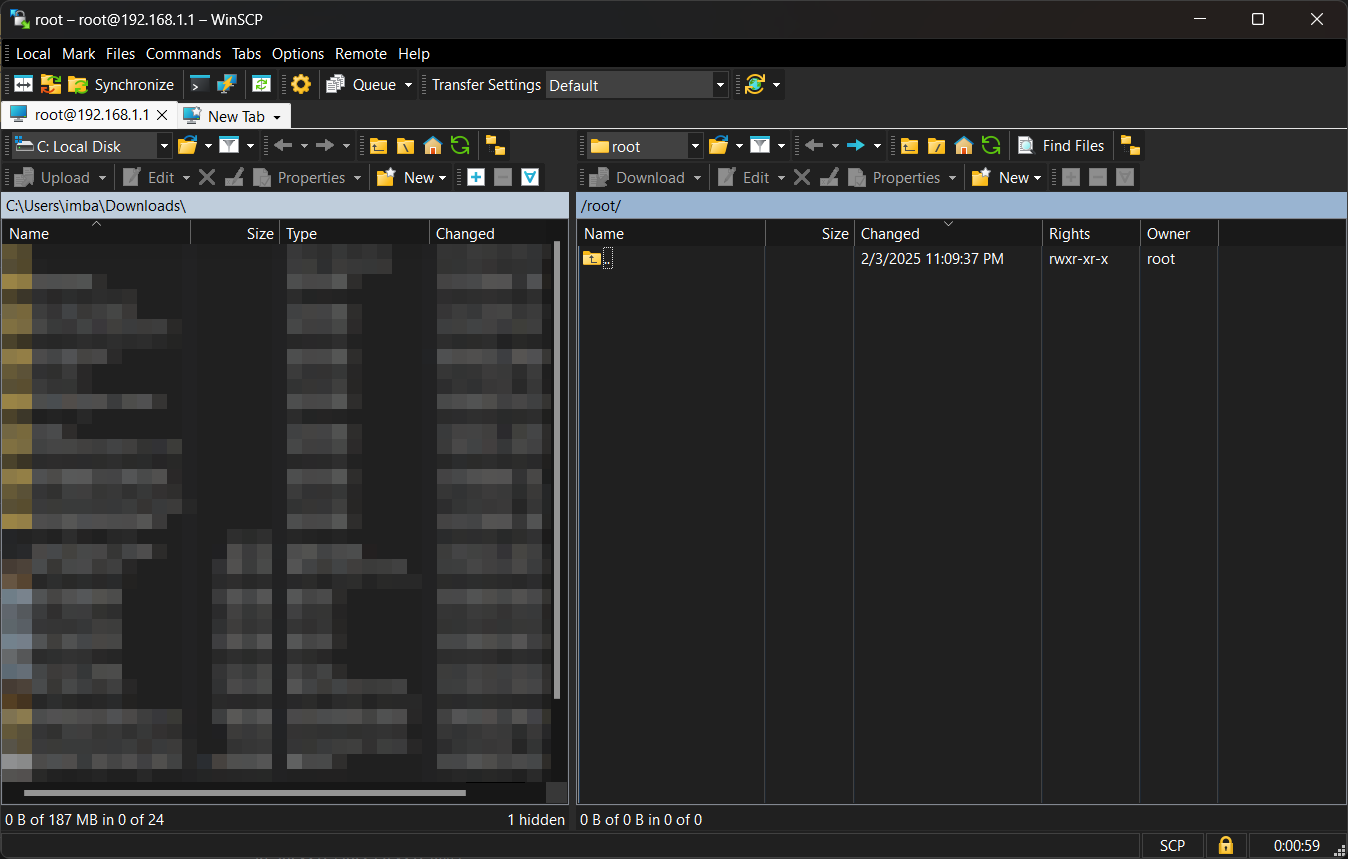Open the Preferences gear icon
Image resolution: width=1348 pixels, height=859 pixels.
coord(301,85)
